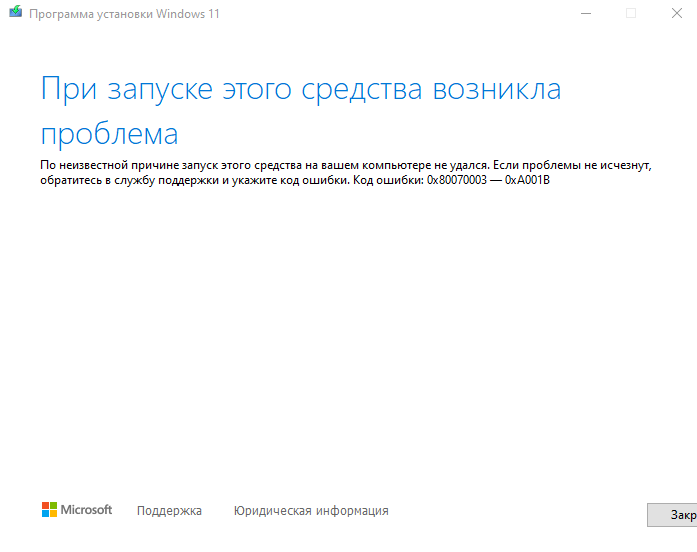This screenshot has height=552, width=697.
Task: Click the Закрыть button at the bottom right
Action: [x=672, y=515]
